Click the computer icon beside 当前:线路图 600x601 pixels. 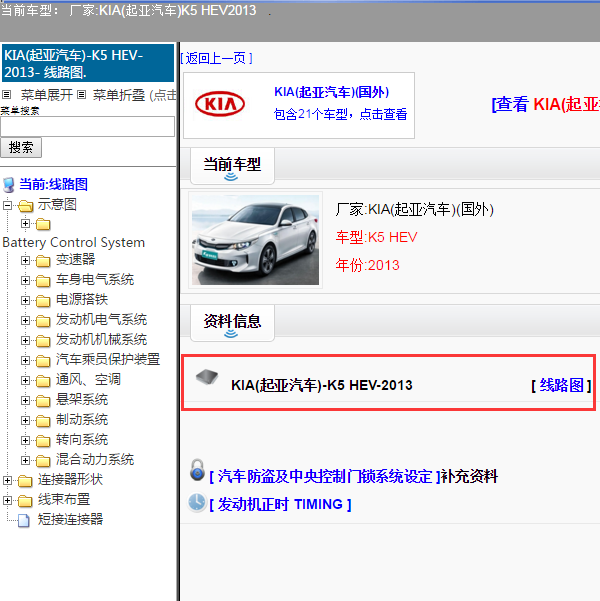point(9,185)
